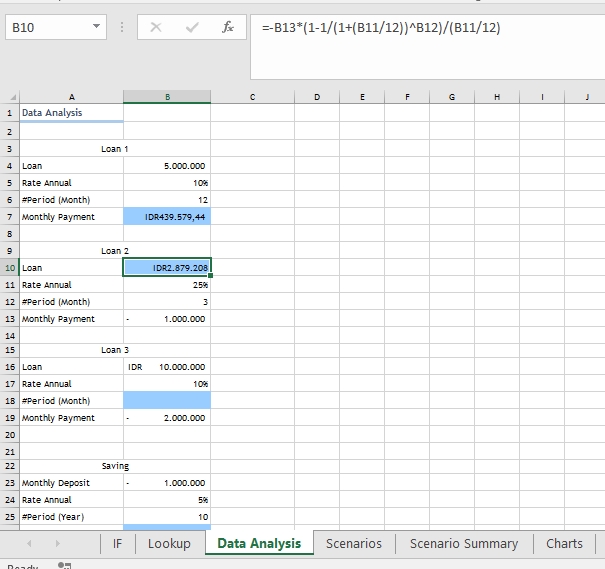
Task: Select row 18 header
Action: tap(10, 401)
